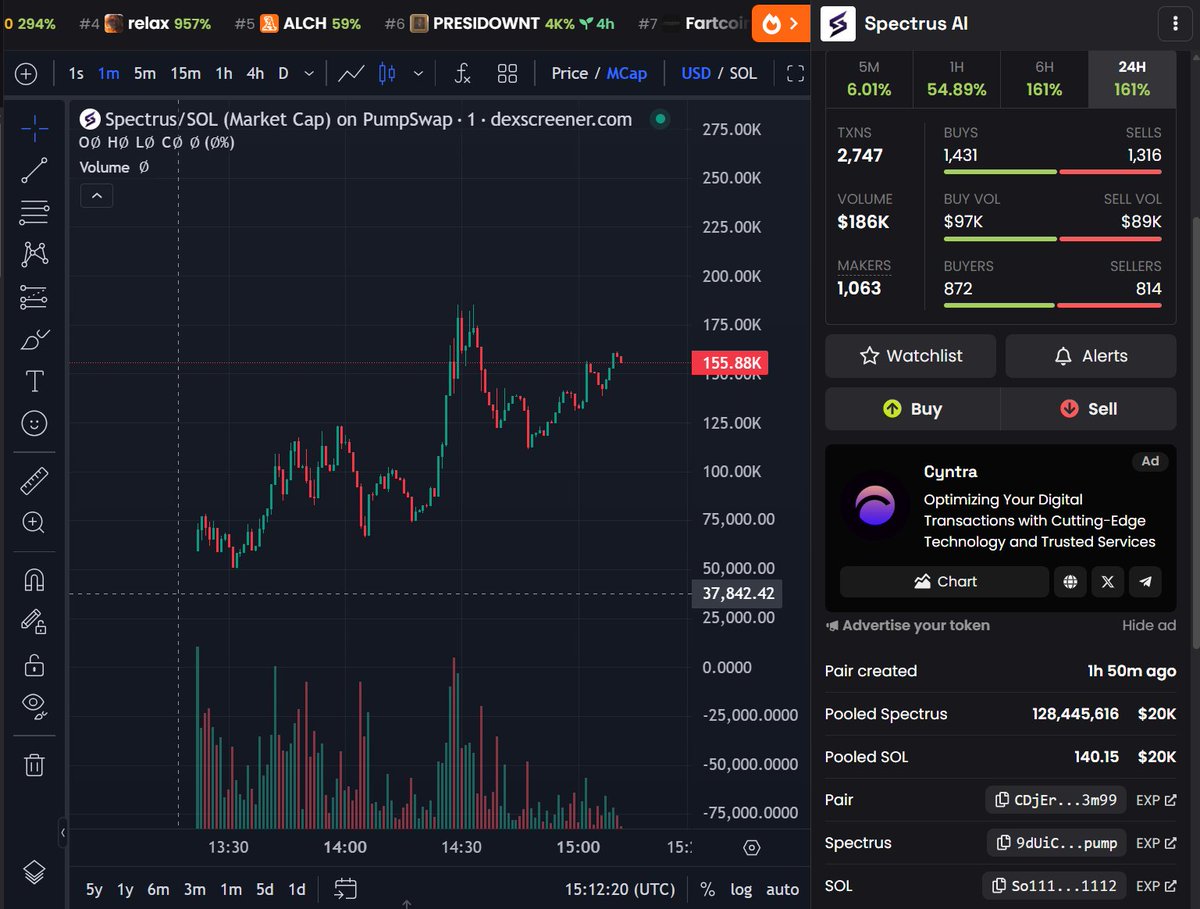The width and height of the screenshot is (1200, 909).
Task: Open EXP explorer link for SOL
Action: (1156, 886)
